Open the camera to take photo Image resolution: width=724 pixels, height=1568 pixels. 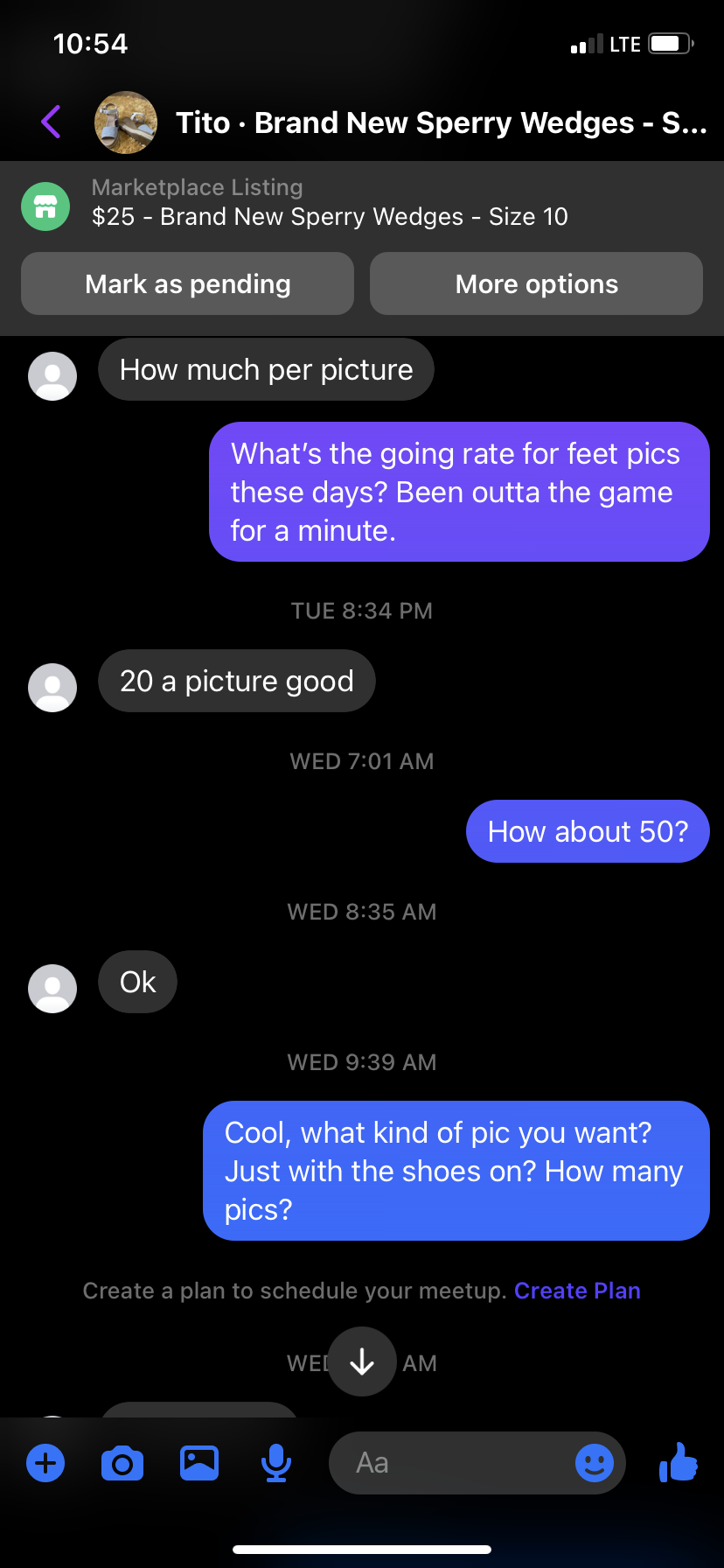(x=122, y=1463)
